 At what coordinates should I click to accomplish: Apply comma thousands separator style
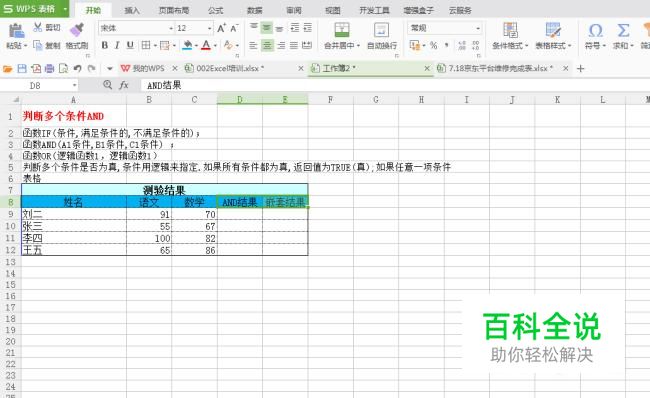pos(446,45)
